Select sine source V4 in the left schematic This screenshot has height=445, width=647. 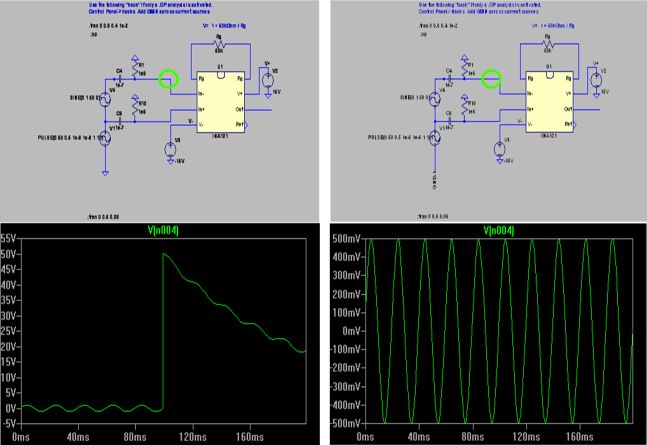pos(105,99)
